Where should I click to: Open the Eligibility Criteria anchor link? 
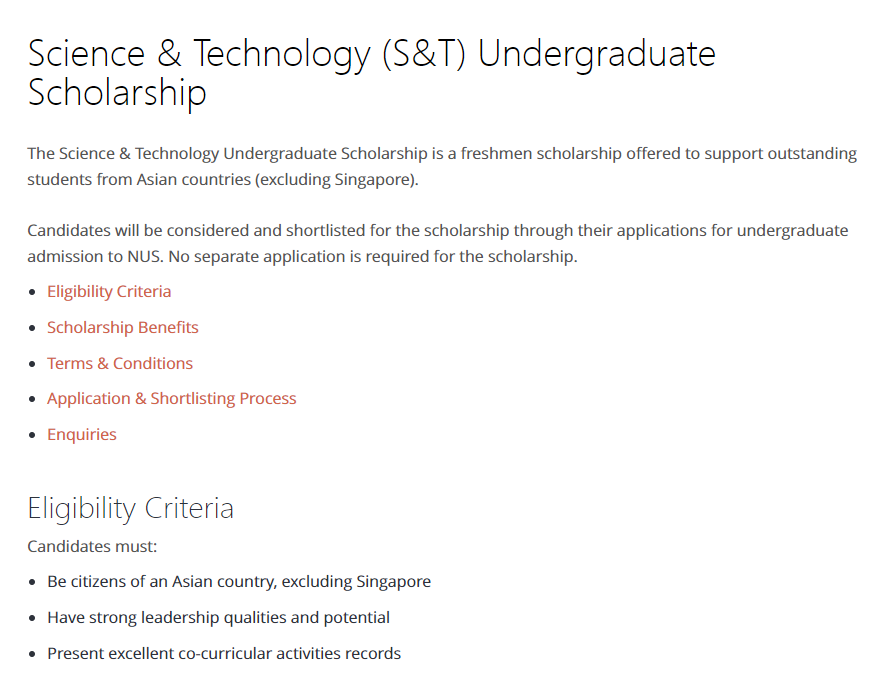point(109,291)
